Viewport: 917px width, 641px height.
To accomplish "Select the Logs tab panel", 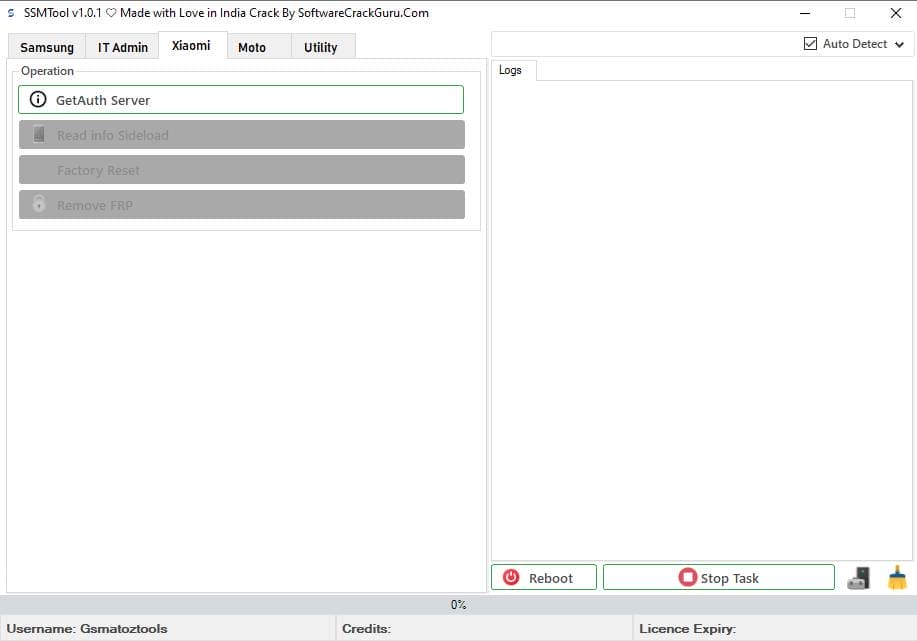I will click(x=511, y=70).
